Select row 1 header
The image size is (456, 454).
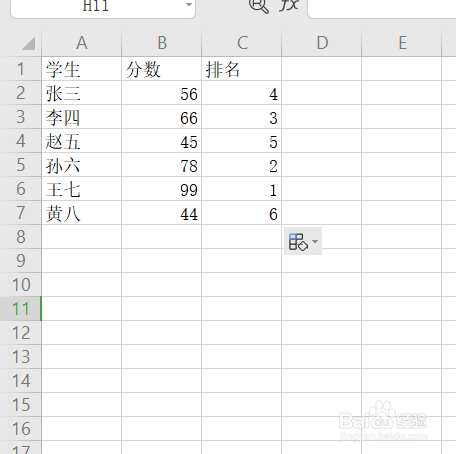tap(21, 69)
